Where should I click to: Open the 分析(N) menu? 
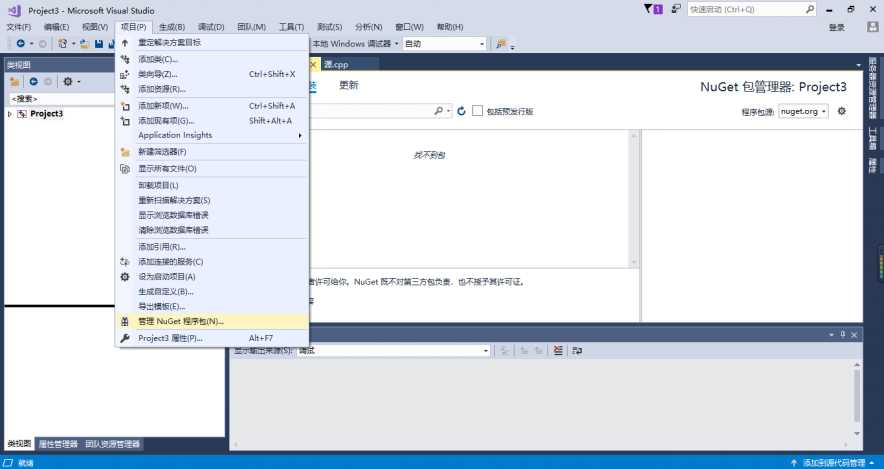(x=369, y=27)
